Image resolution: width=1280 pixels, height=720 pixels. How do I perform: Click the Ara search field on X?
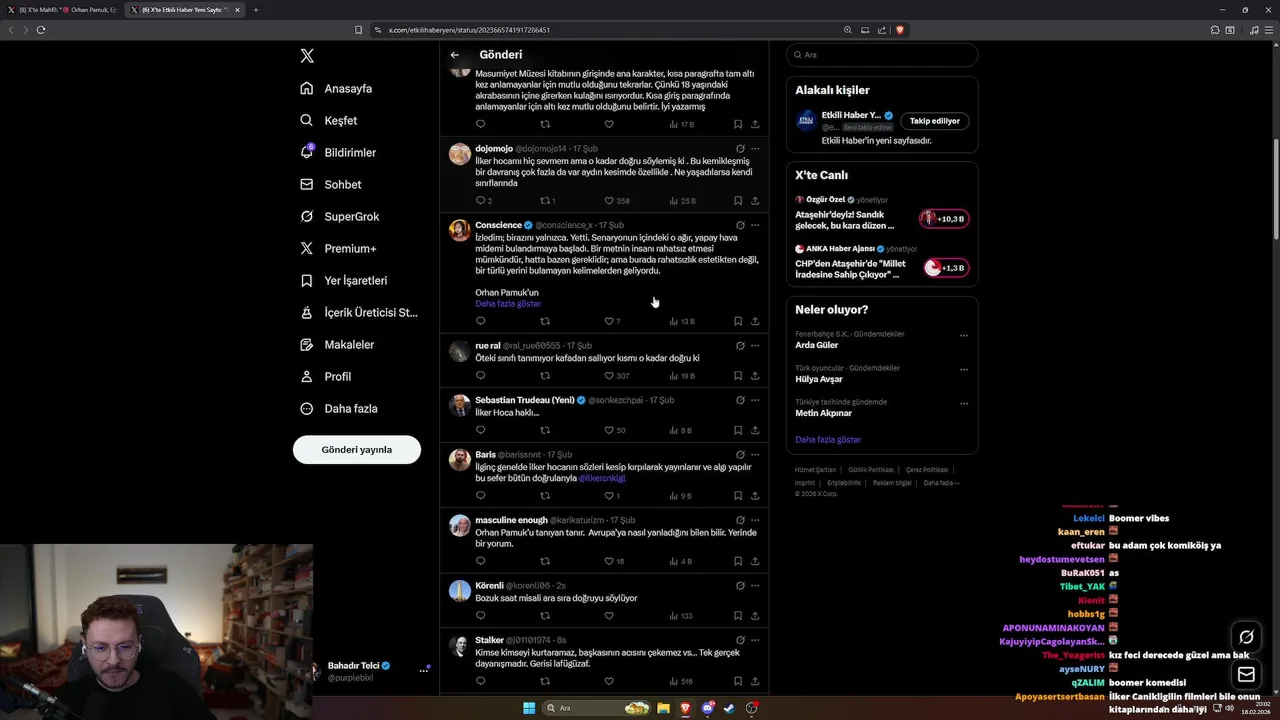[x=882, y=55]
